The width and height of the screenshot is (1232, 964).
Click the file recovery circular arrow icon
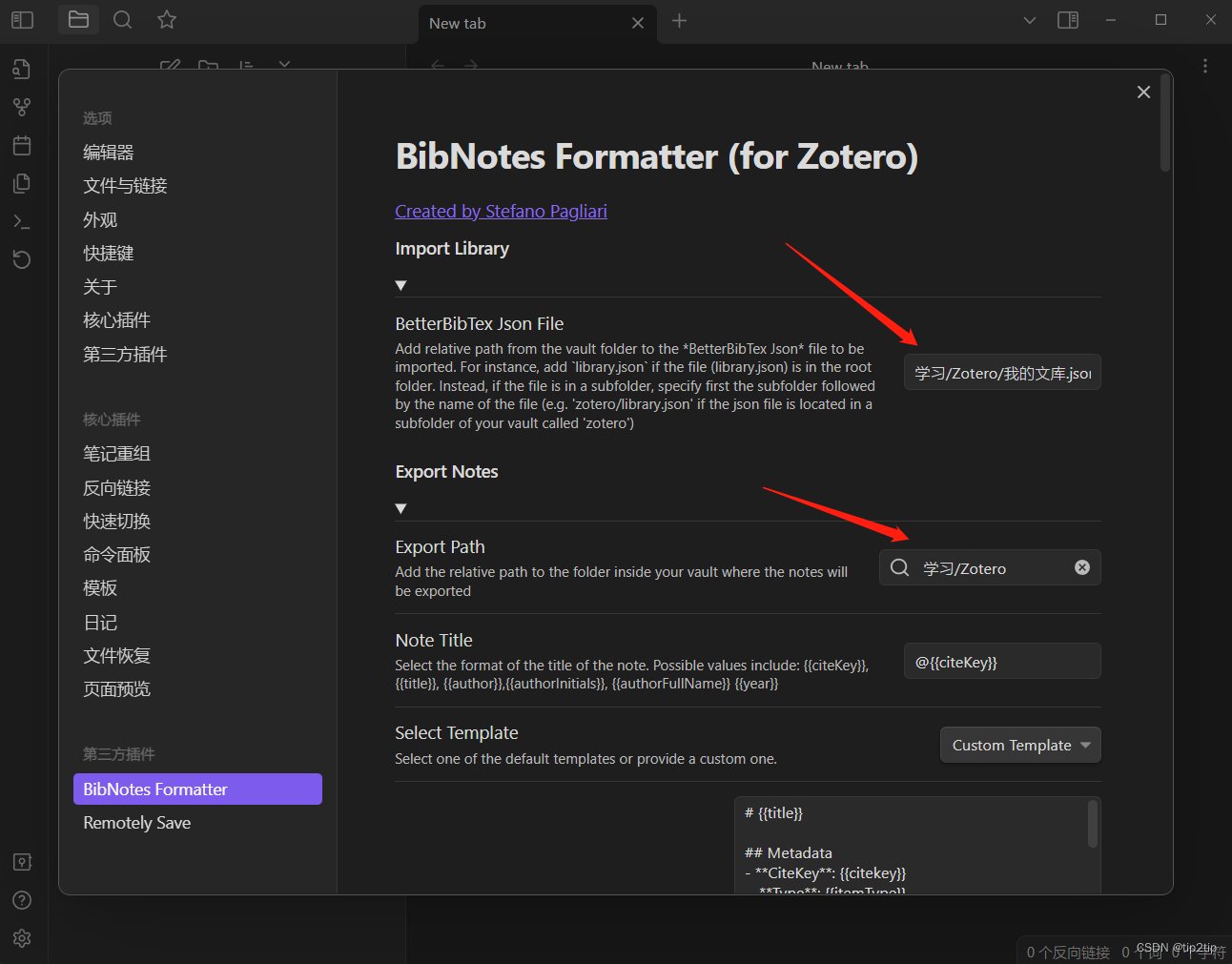coord(22,259)
